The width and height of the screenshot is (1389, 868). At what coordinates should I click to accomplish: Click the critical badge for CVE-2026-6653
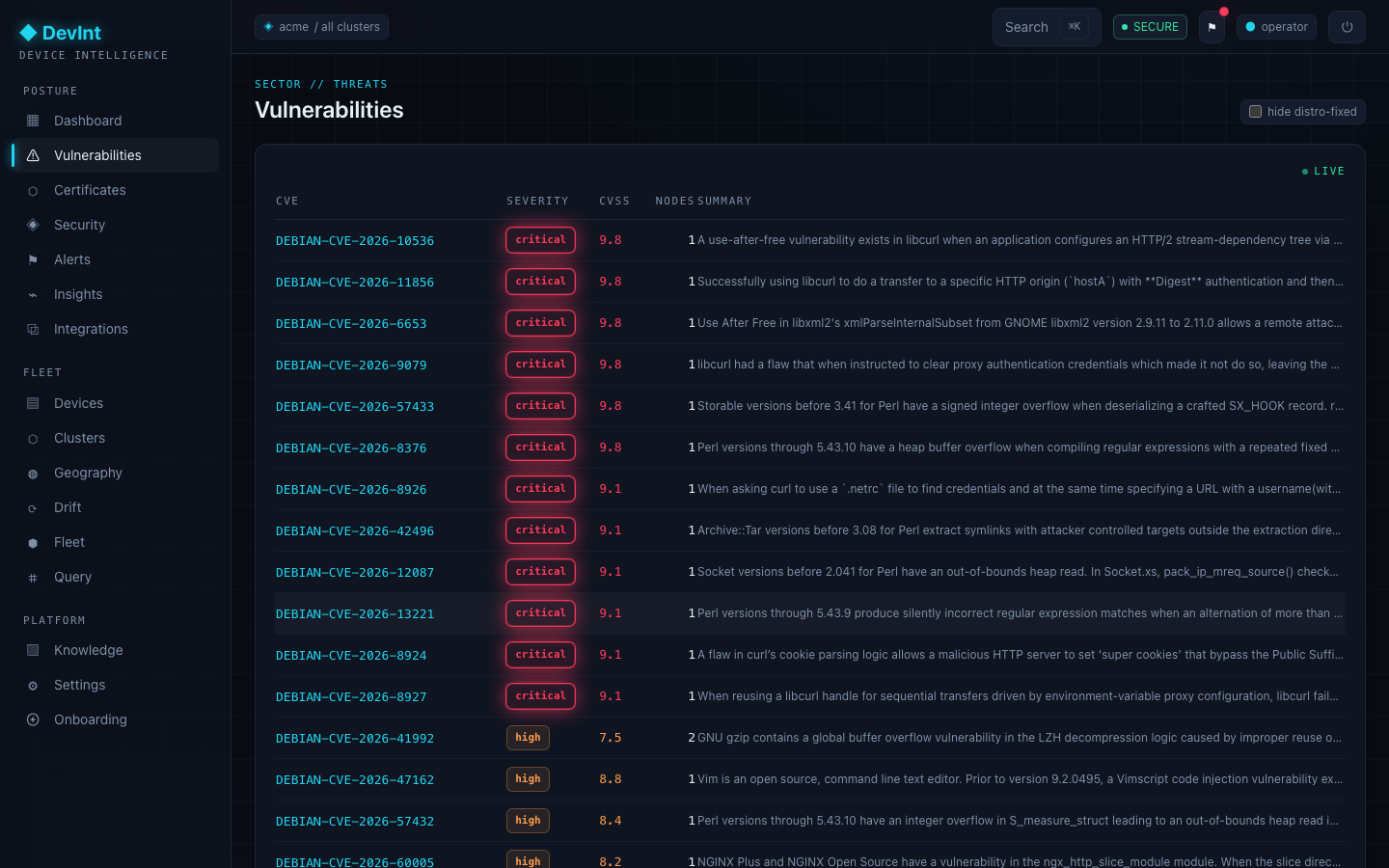(x=540, y=323)
